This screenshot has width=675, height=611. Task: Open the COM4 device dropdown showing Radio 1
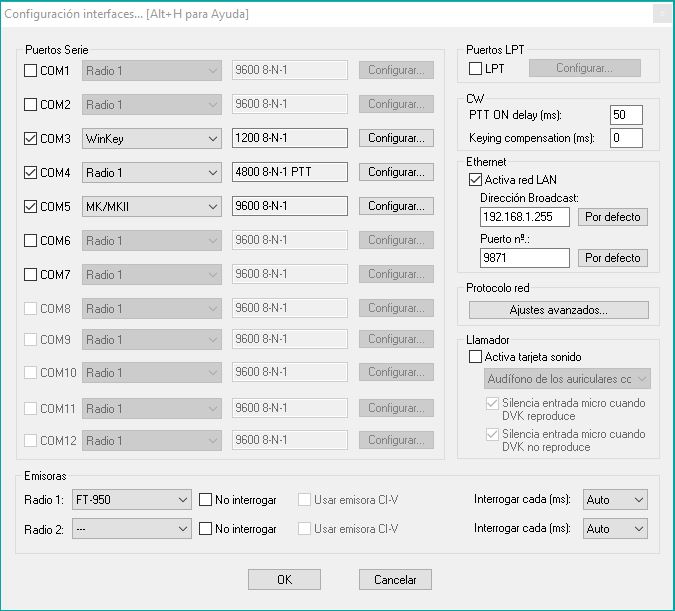[x=152, y=173]
